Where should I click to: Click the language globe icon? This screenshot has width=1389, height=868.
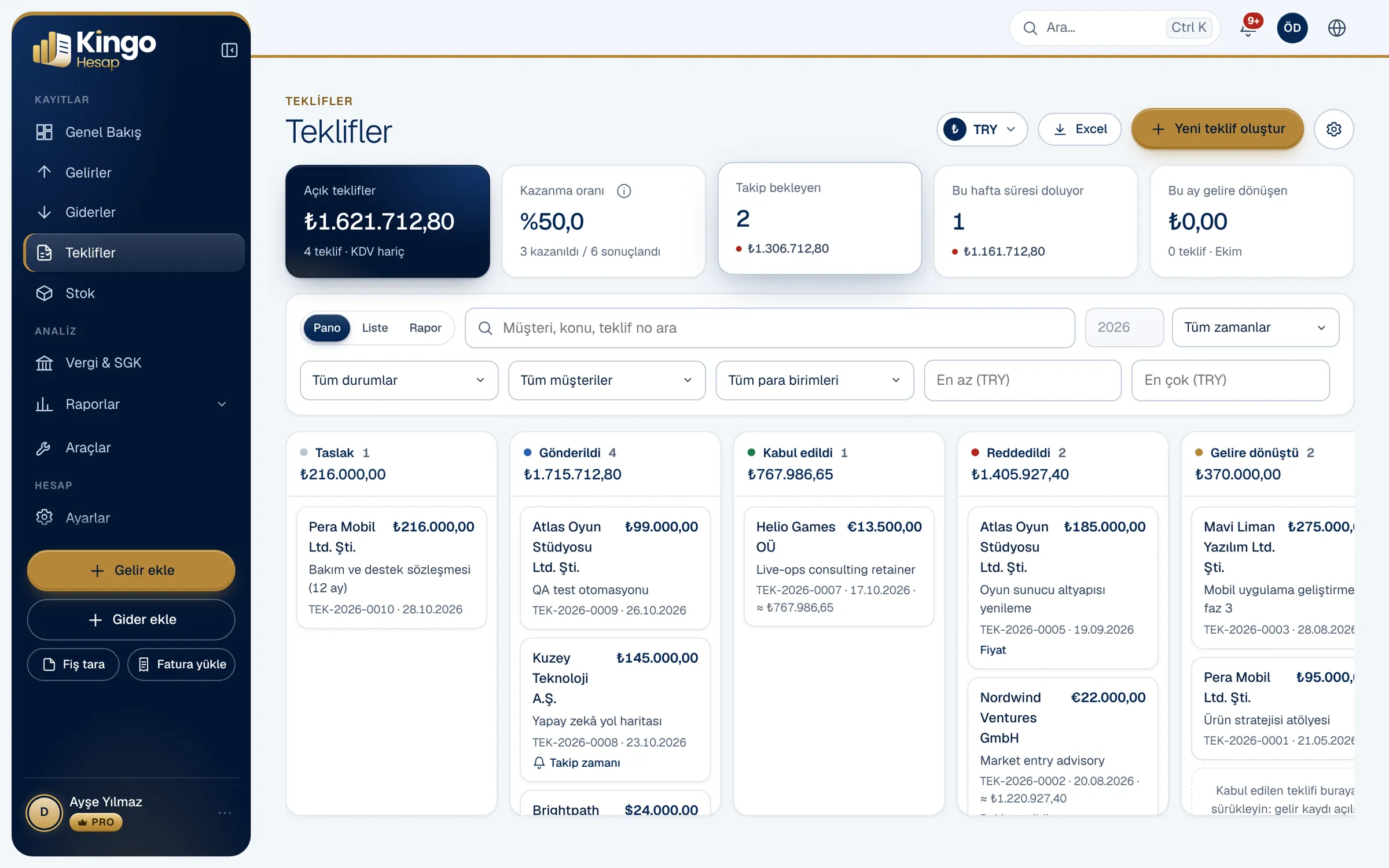[x=1336, y=28]
